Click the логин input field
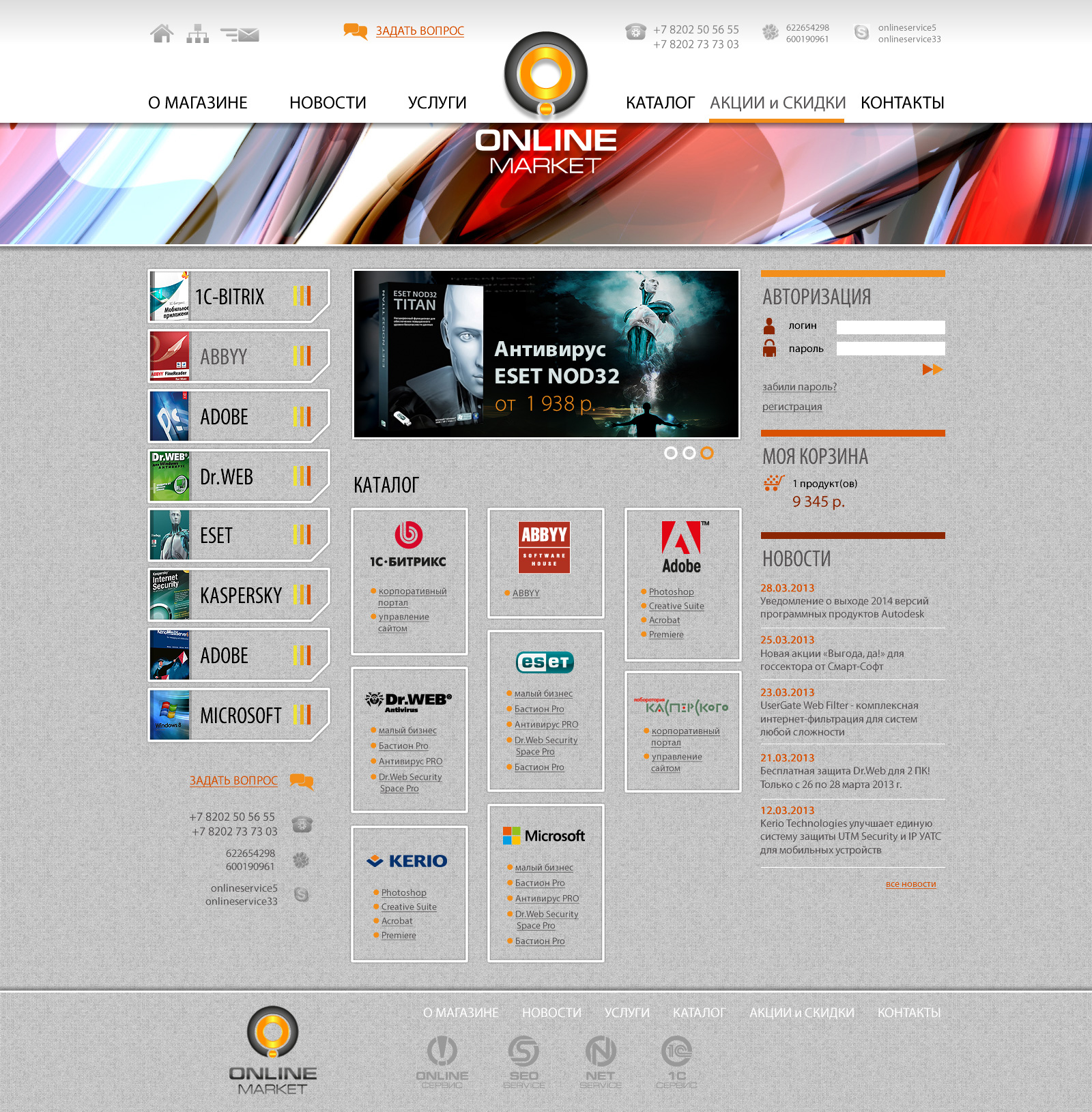This screenshot has height=1112, width=1092. coord(891,327)
